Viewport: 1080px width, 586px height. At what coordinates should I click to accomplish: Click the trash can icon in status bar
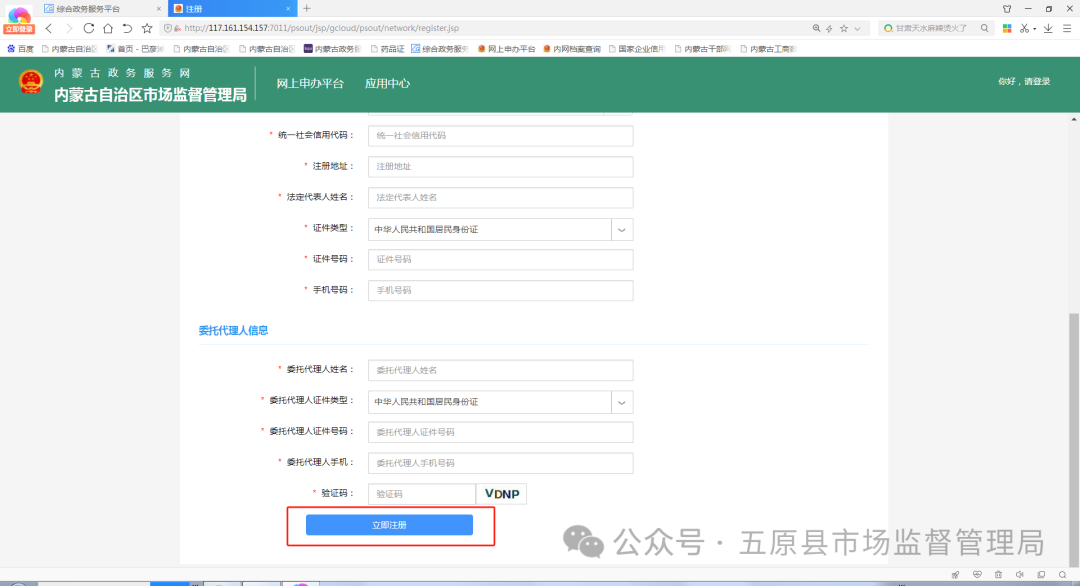[x=998, y=574]
